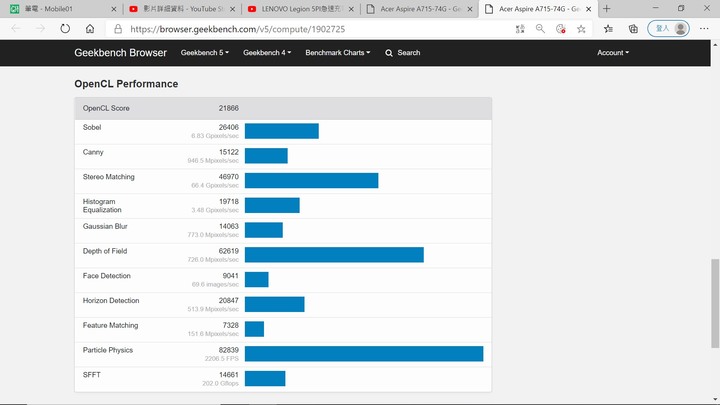Select the Feature Matching label
Viewport: 720px width, 405px height.
[x=110, y=326]
